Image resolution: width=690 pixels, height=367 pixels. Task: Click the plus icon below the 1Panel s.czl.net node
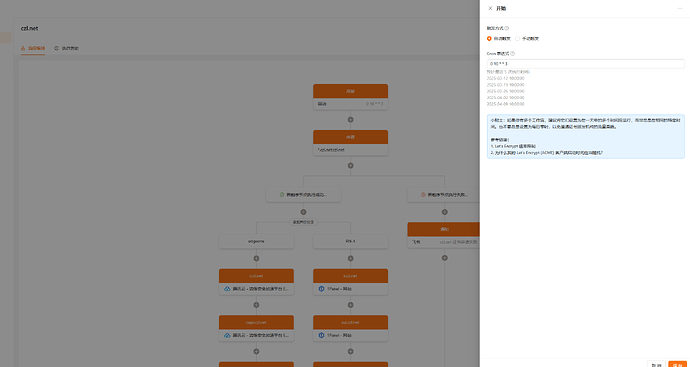coord(350,305)
